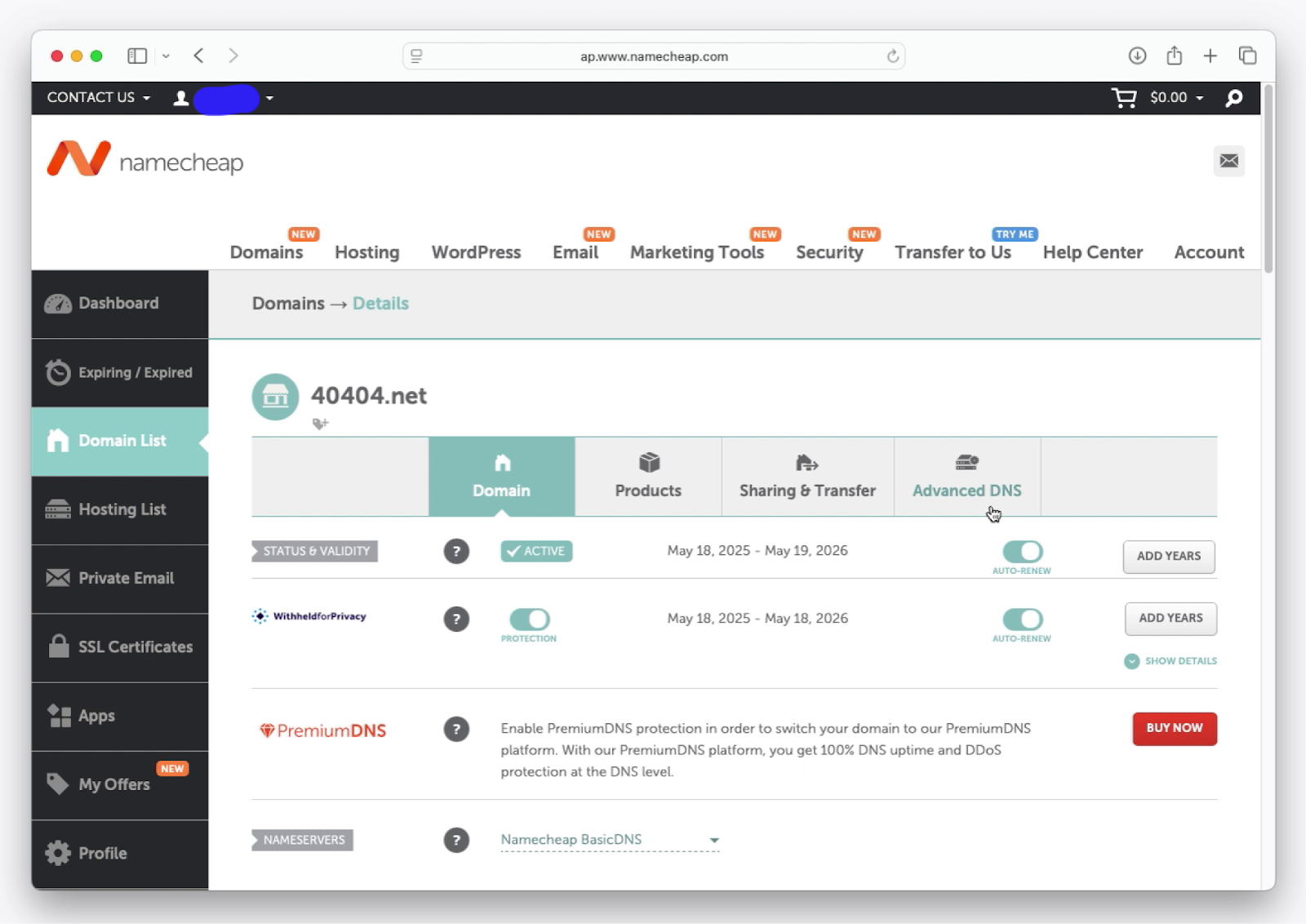Viewport: 1306px width, 924px height.
Task: Click the Safari share icon
Action: 1174,56
